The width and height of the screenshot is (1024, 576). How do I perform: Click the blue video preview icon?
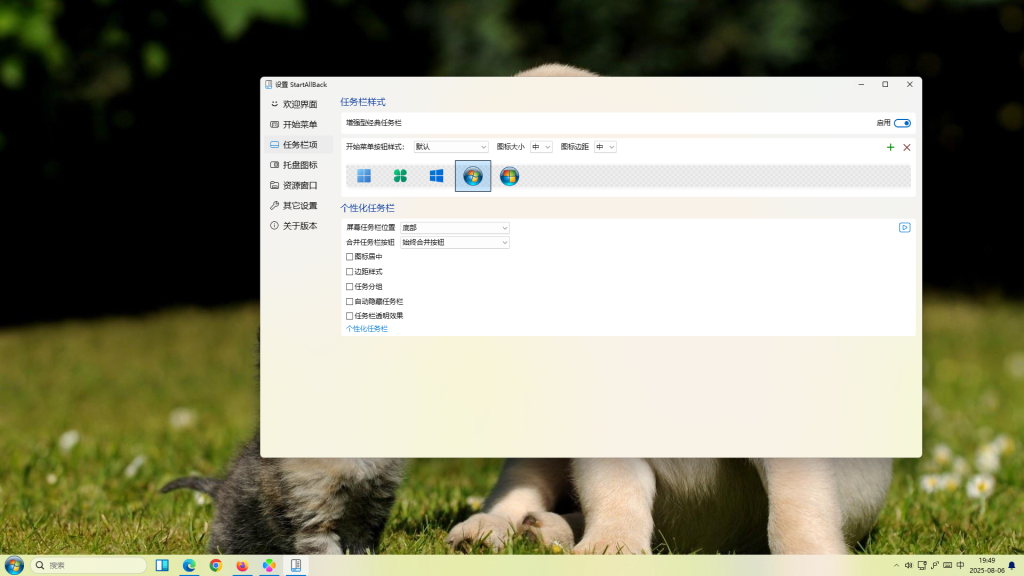click(904, 228)
